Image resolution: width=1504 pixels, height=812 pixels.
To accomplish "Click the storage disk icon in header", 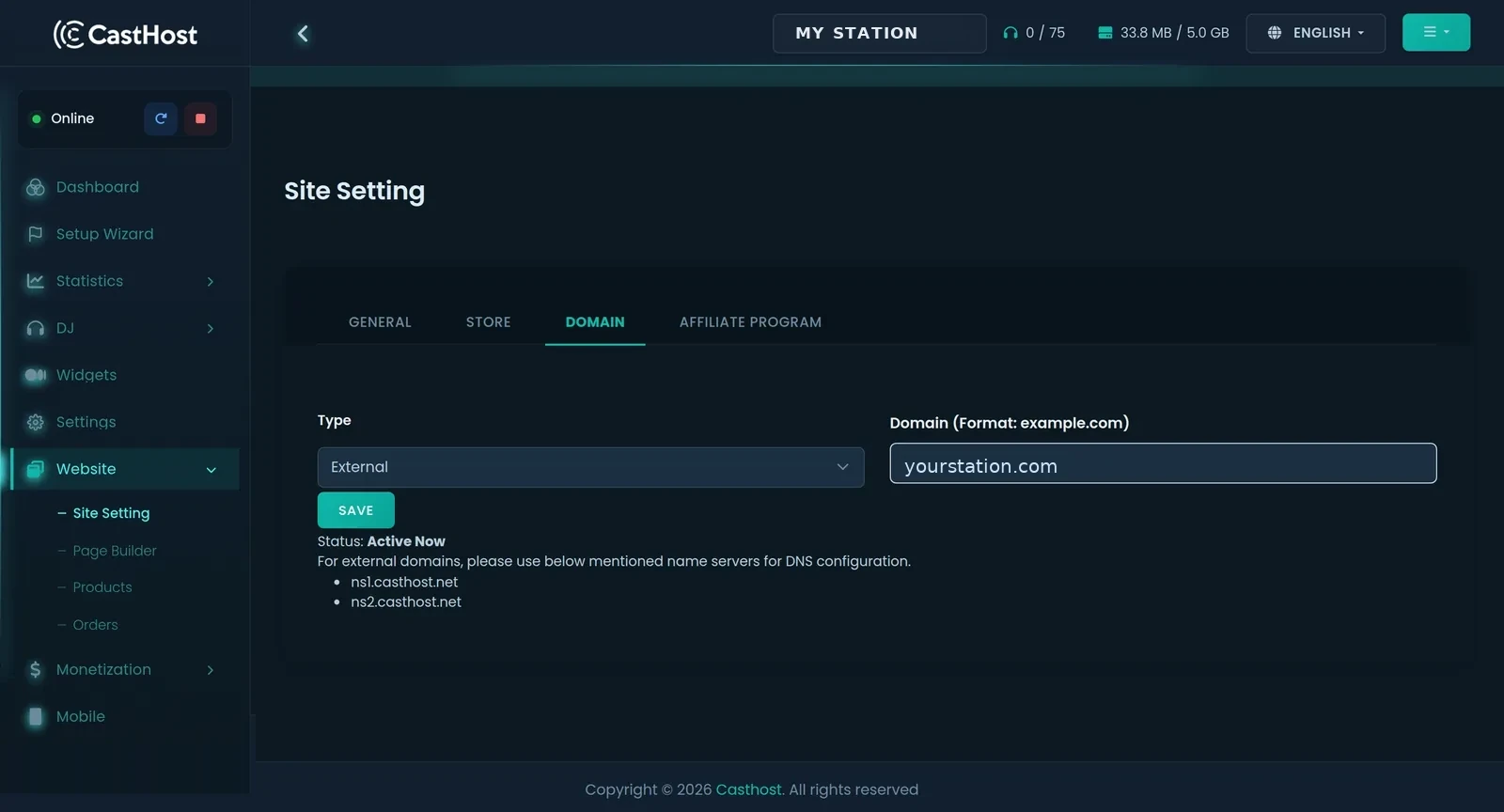I will 1105,33.
